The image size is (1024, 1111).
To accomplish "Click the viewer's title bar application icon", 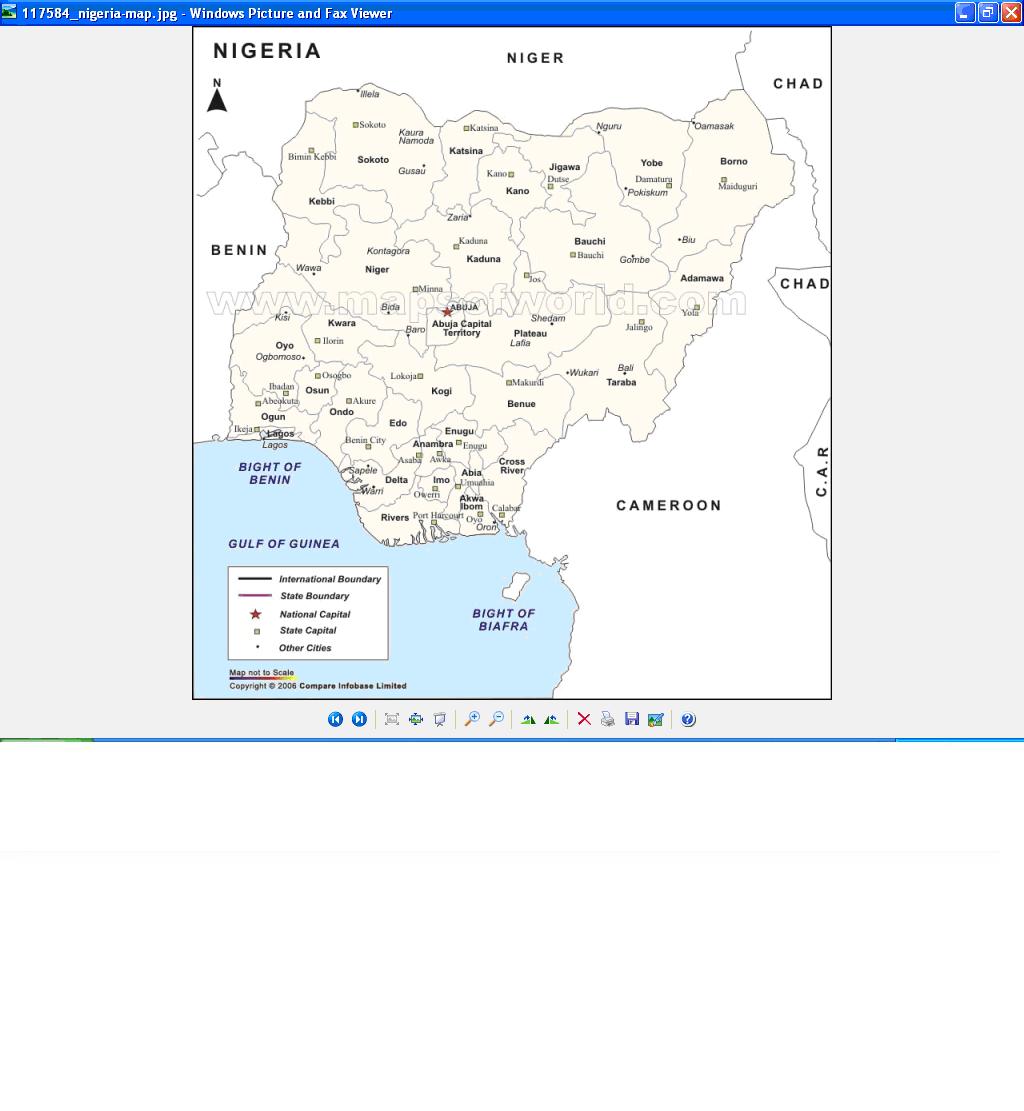I will point(10,13).
